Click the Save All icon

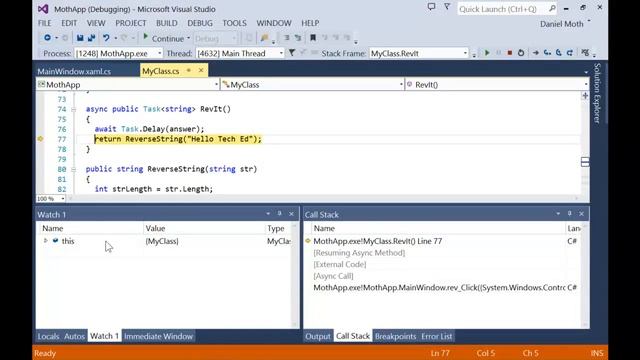click(x=91, y=38)
